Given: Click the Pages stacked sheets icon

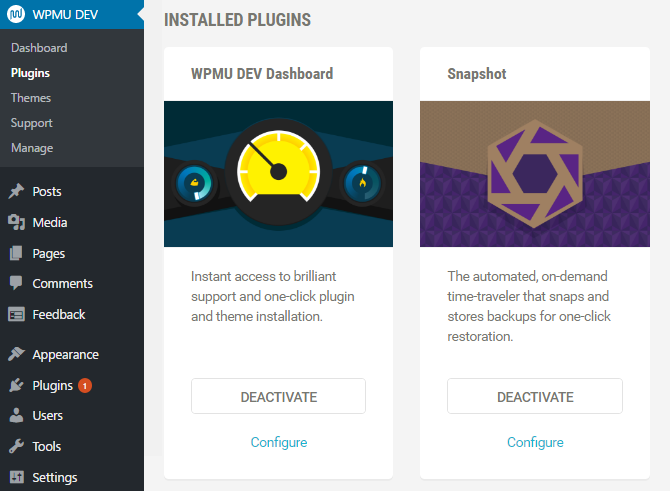Looking at the screenshot, I should (16, 253).
